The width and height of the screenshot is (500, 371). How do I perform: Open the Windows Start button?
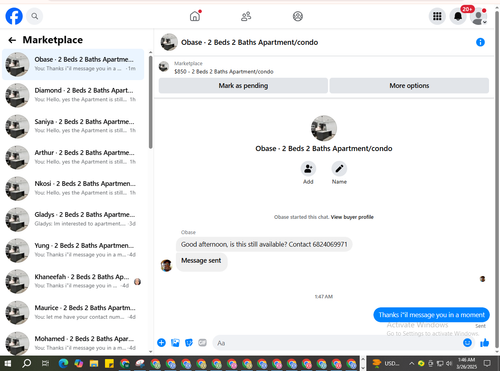(8, 363)
